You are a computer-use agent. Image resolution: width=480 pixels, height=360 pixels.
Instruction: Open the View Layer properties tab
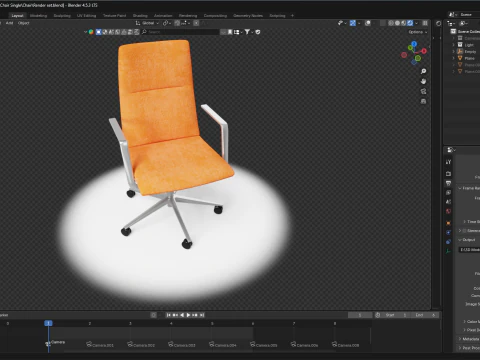(448, 192)
